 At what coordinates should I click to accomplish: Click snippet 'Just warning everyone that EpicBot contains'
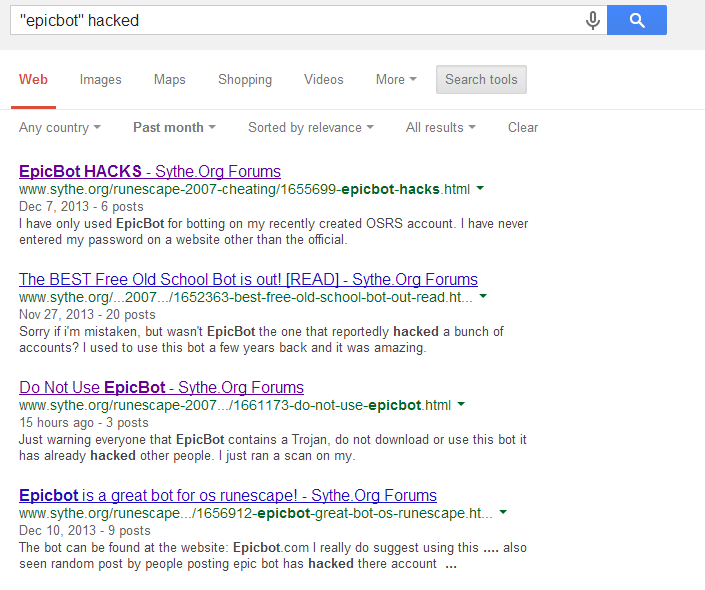coord(272,447)
